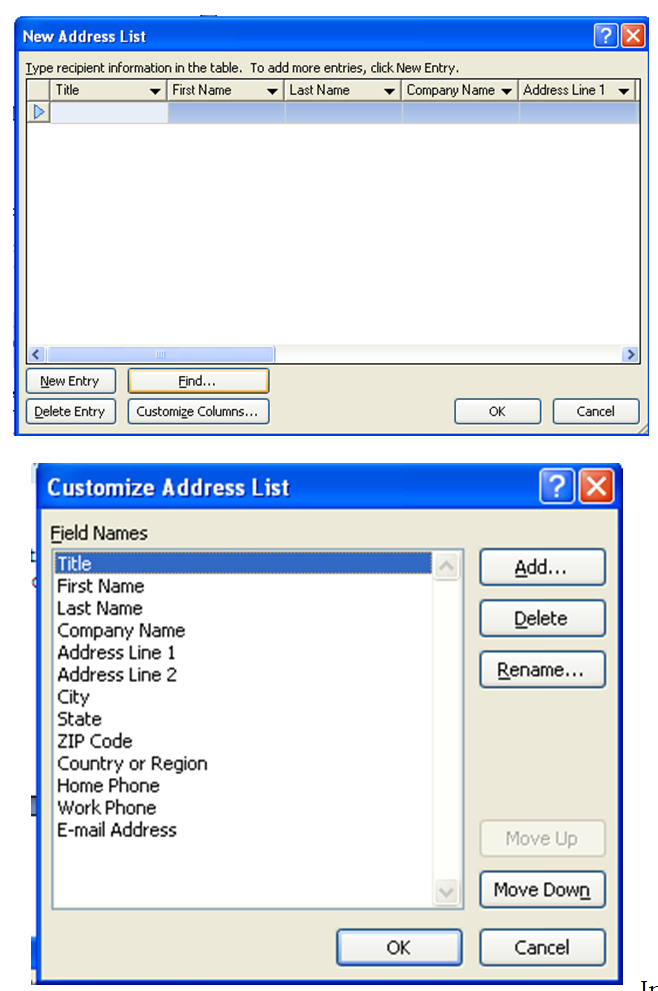The height and width of the screenshot is (991, 658).
Task: Click the row selector arrow in the table
Action: 39,113
